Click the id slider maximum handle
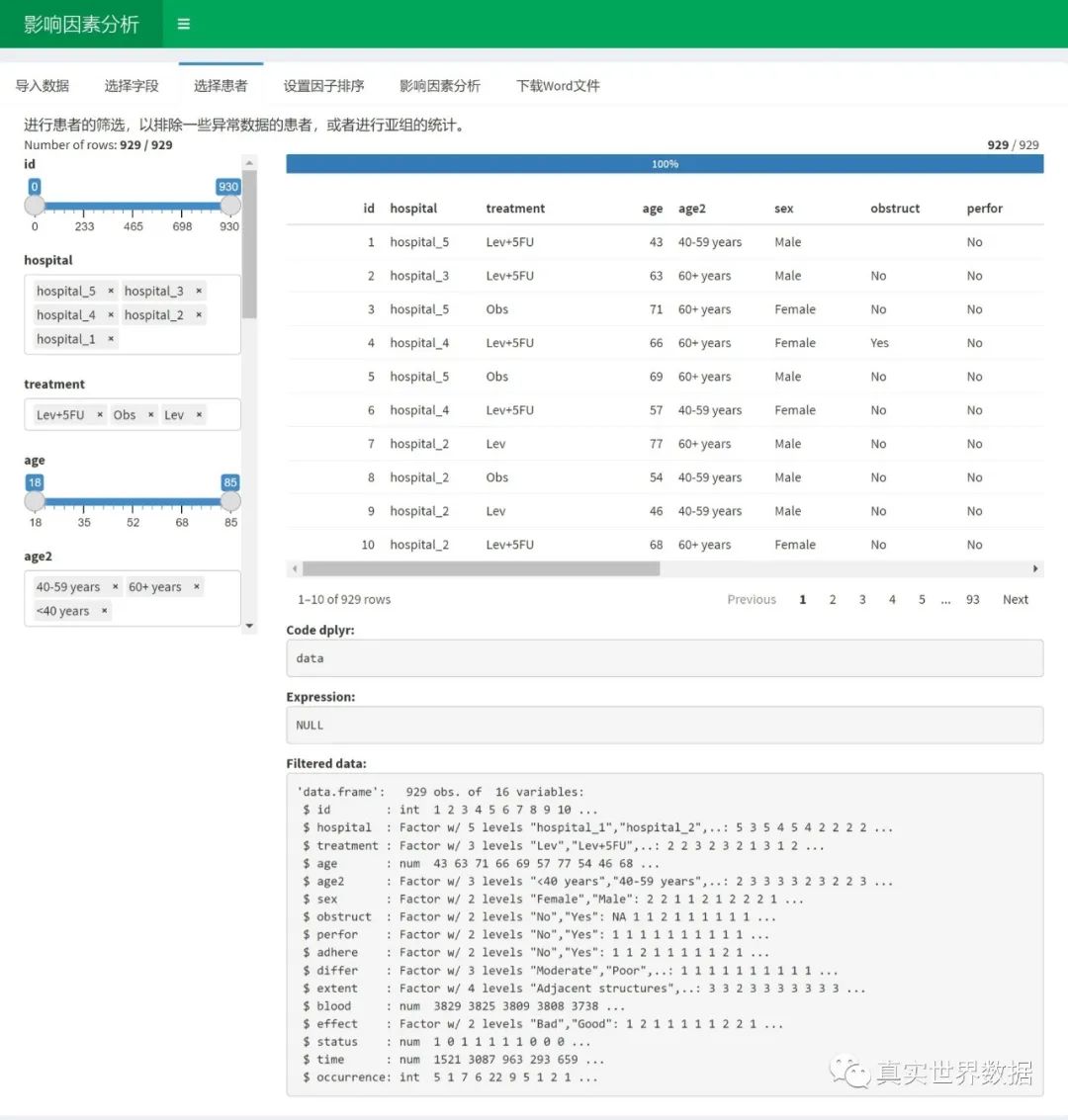The image size is (1068, 1120). click(230, 206)
